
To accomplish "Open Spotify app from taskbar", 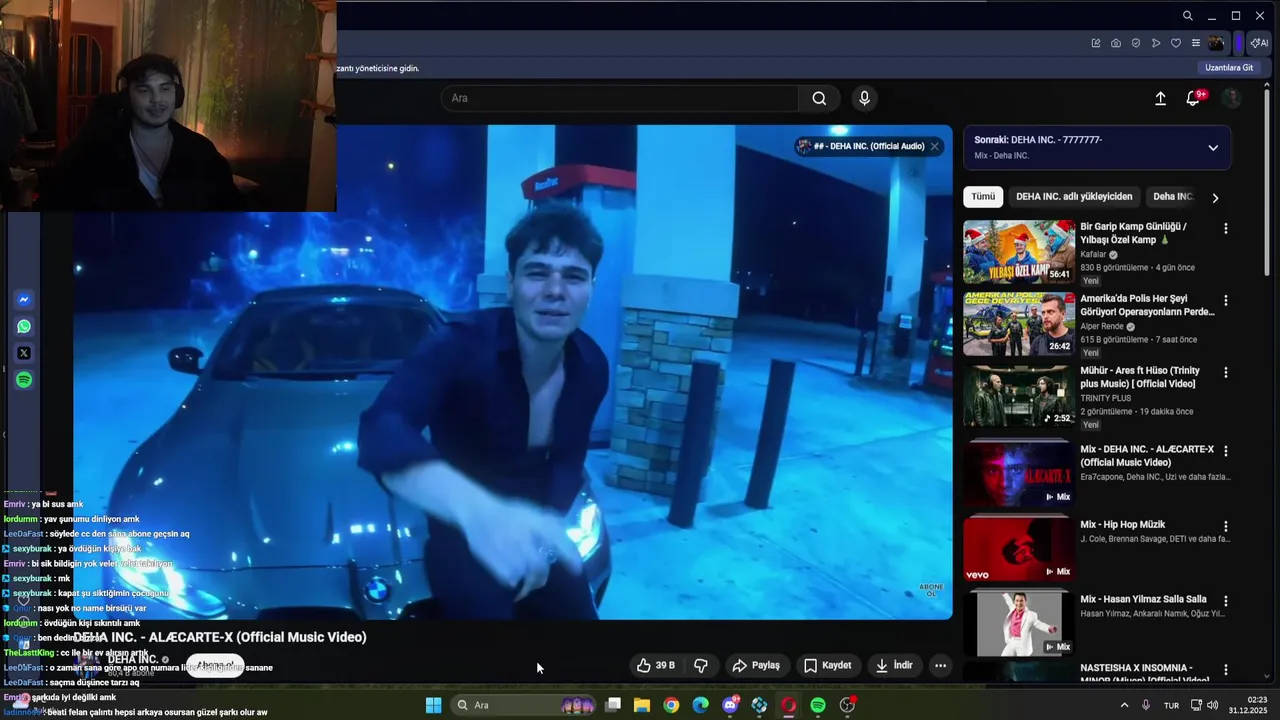I will coord(818,705).
